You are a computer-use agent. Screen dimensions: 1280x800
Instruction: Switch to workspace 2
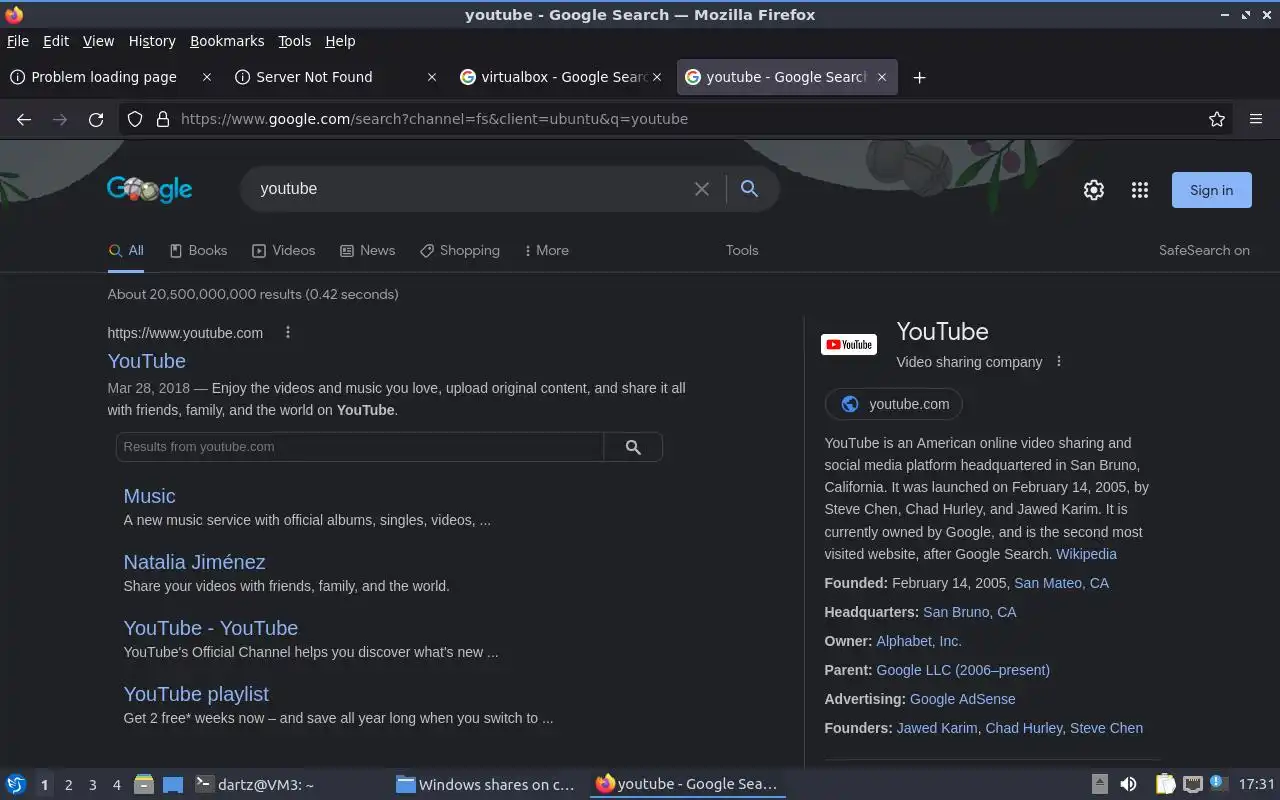coord(68,785)
